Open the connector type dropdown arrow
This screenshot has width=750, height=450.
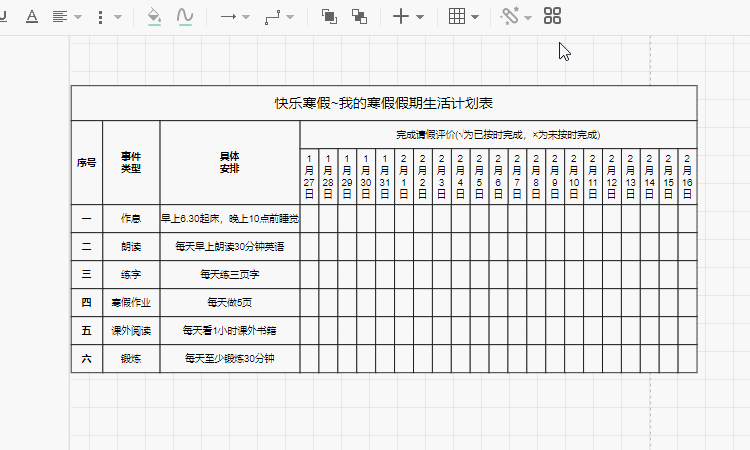click(x=290, y=17)
